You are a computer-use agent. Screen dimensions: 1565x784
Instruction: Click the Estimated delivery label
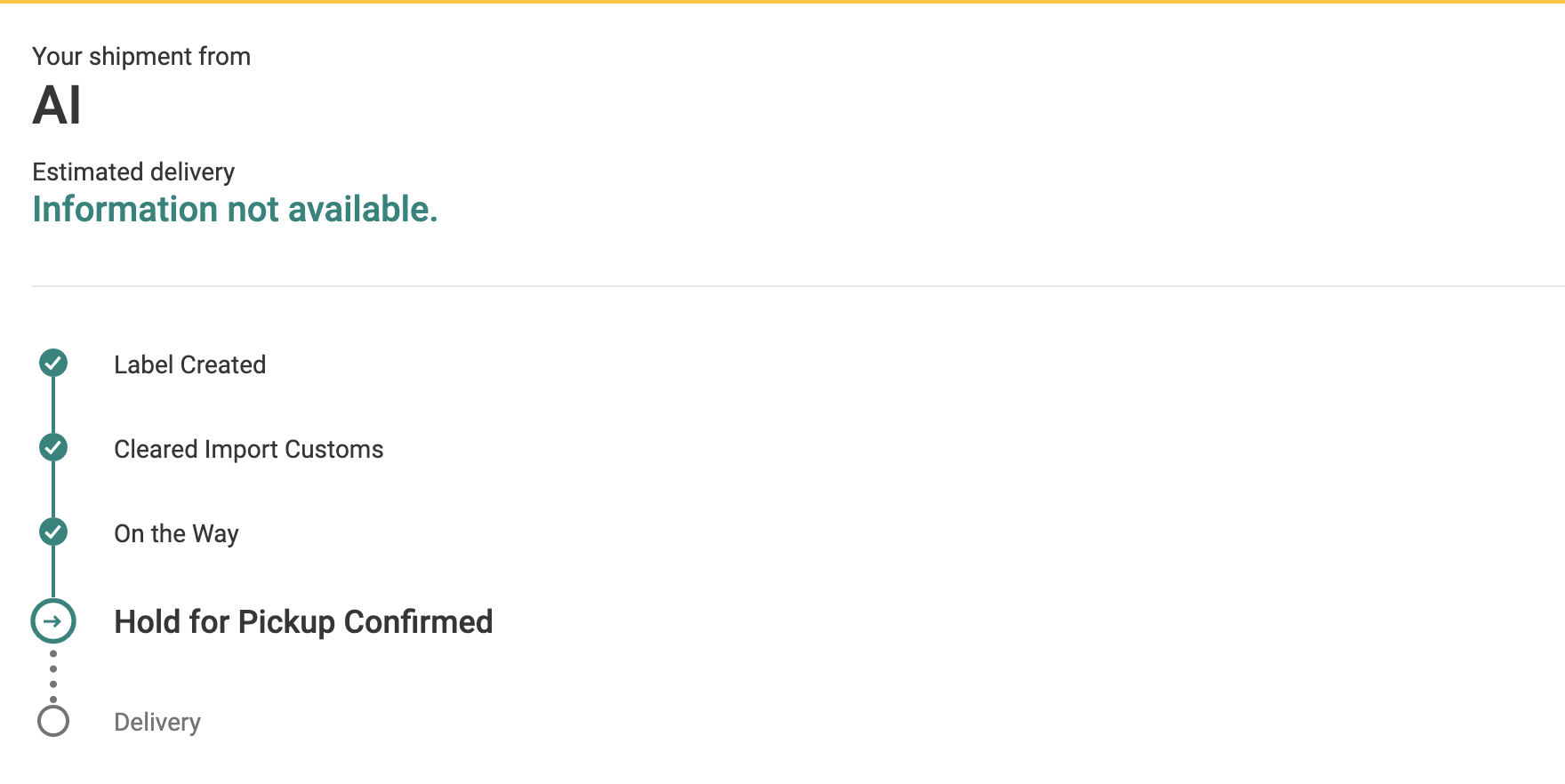coord(133,172)
